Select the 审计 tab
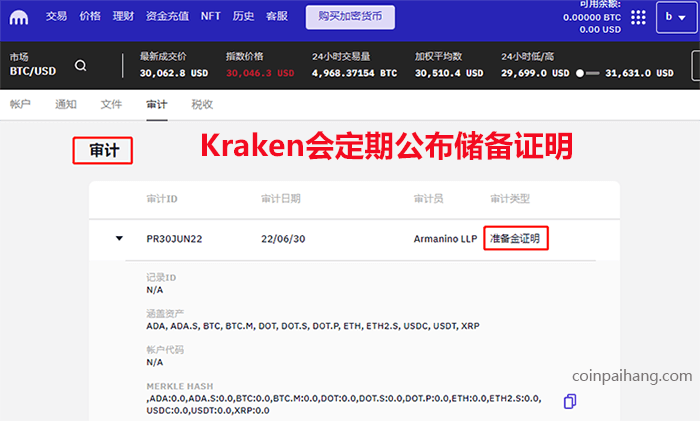Viewport: 700px width, 421px height. pyautogui.click(x=157, y=104)
